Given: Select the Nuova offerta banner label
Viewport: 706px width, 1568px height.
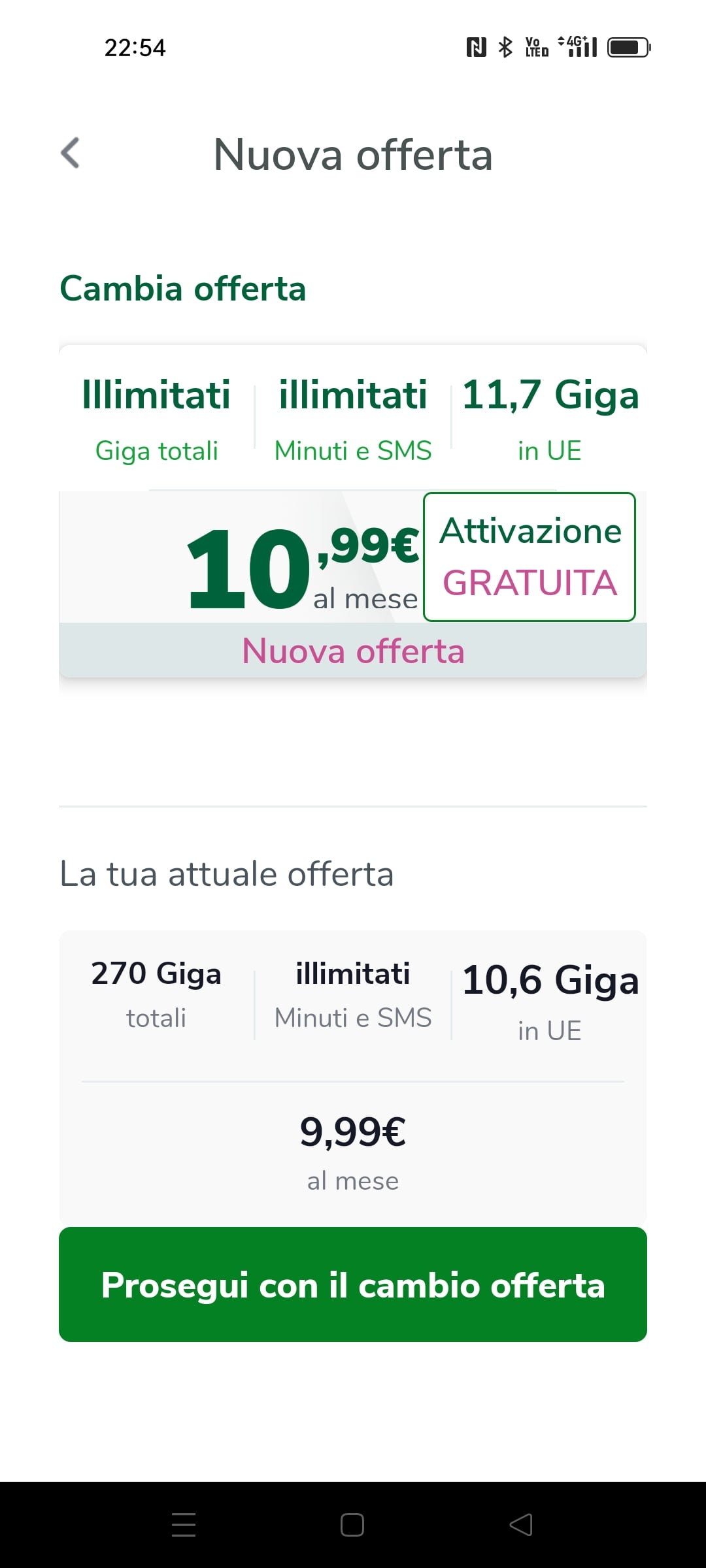Looking at the screenshot, I should pos(353,651).
